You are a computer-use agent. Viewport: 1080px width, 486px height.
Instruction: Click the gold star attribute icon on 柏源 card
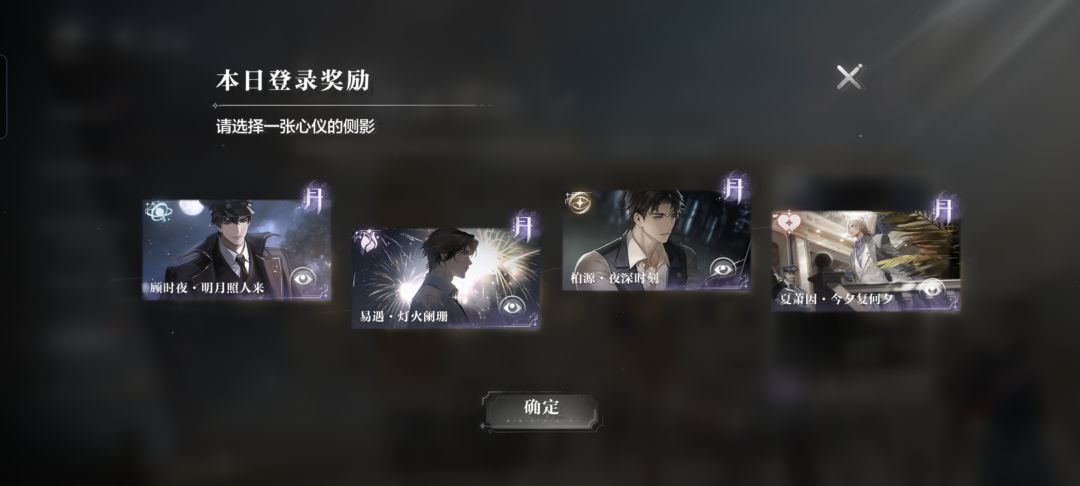[577, 202]
